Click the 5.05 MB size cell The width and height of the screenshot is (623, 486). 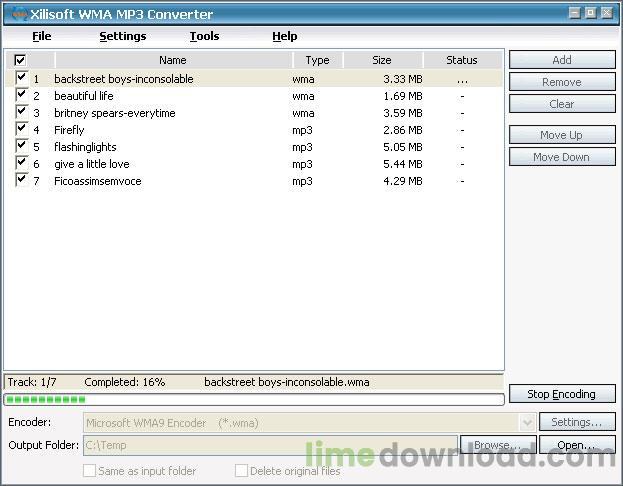click(x=402, y=147)
